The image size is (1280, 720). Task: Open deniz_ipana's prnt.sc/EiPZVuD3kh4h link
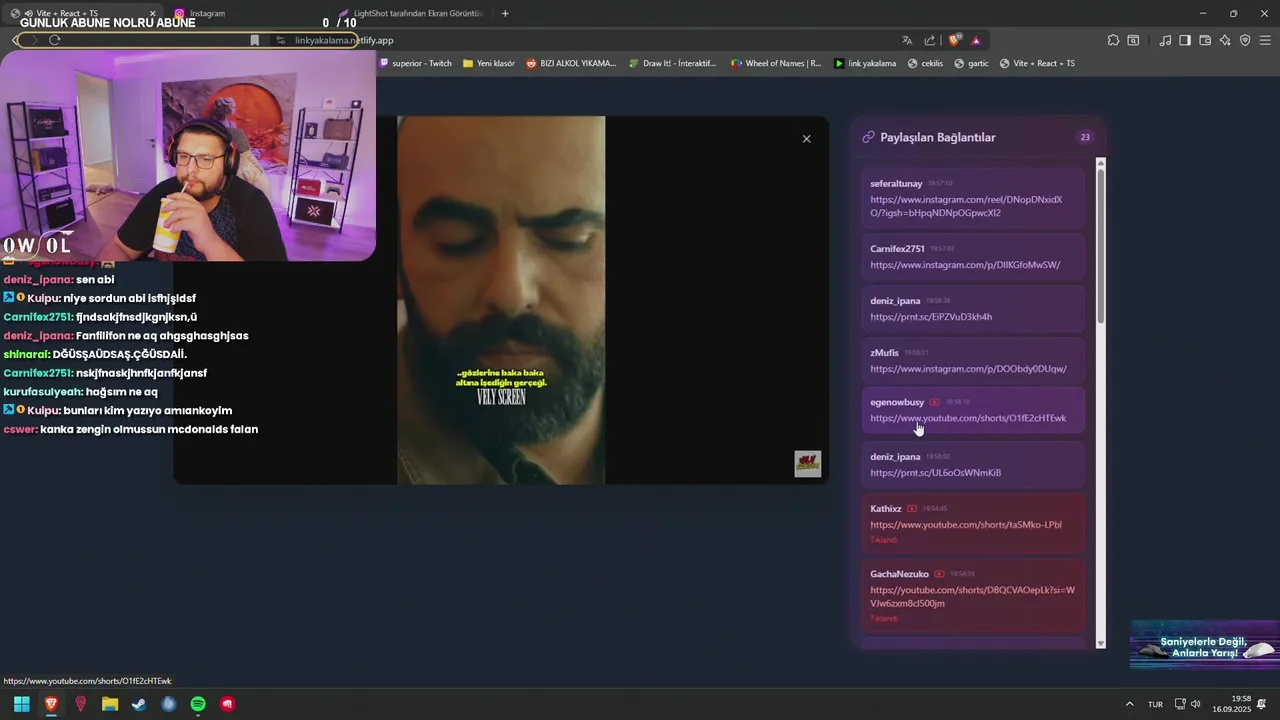tap(931, 317)
